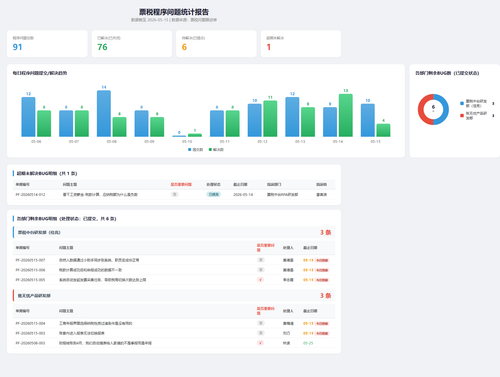Click the red donut legend swatch
This screenshot has width=500, height=377.
pyautogui.click(x=462, y=116)
